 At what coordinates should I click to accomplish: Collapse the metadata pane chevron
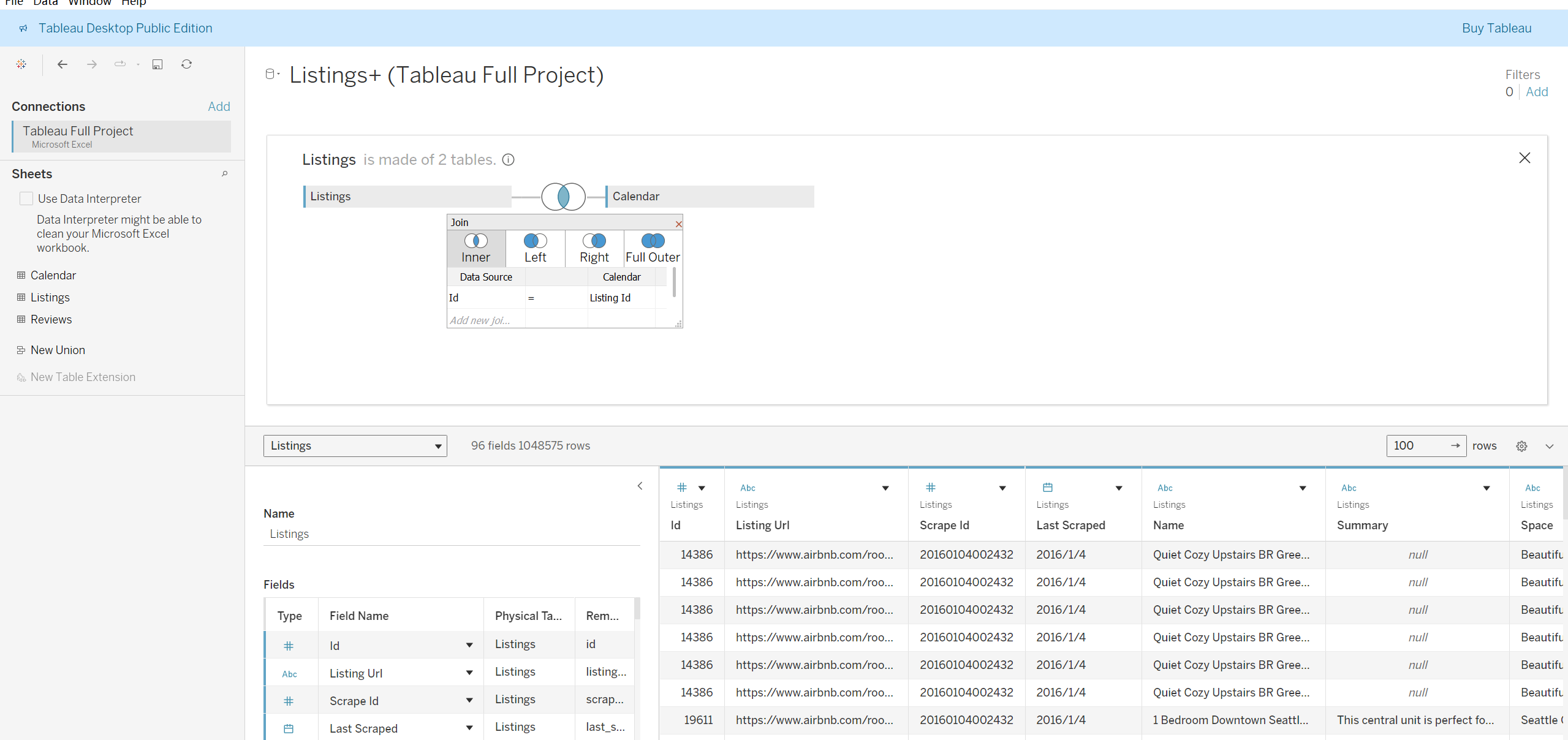click(x=640, y=486)
